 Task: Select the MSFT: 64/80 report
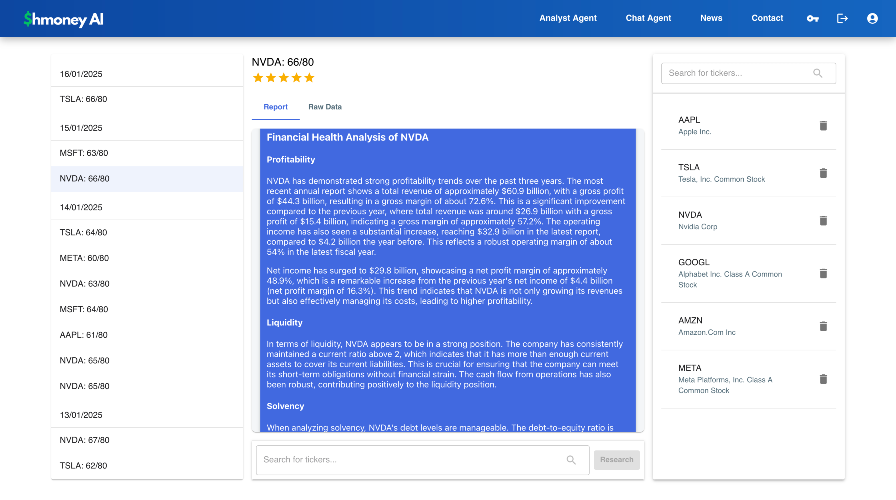[x=147, y=309]
